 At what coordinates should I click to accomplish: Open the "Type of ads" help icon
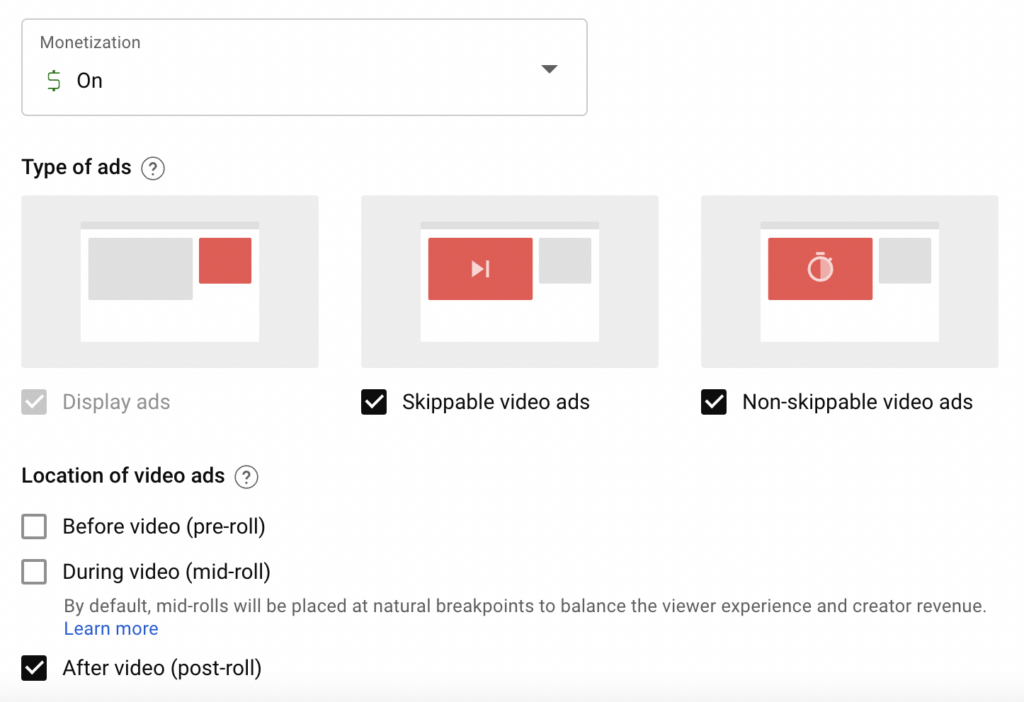[153, 168]
